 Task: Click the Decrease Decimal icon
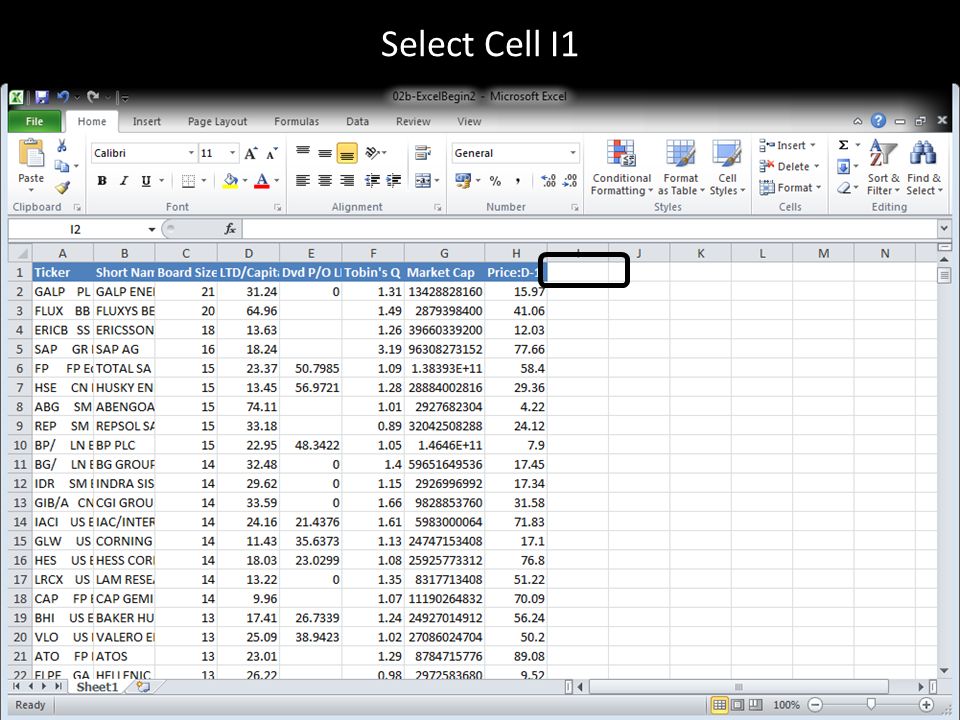571,181
